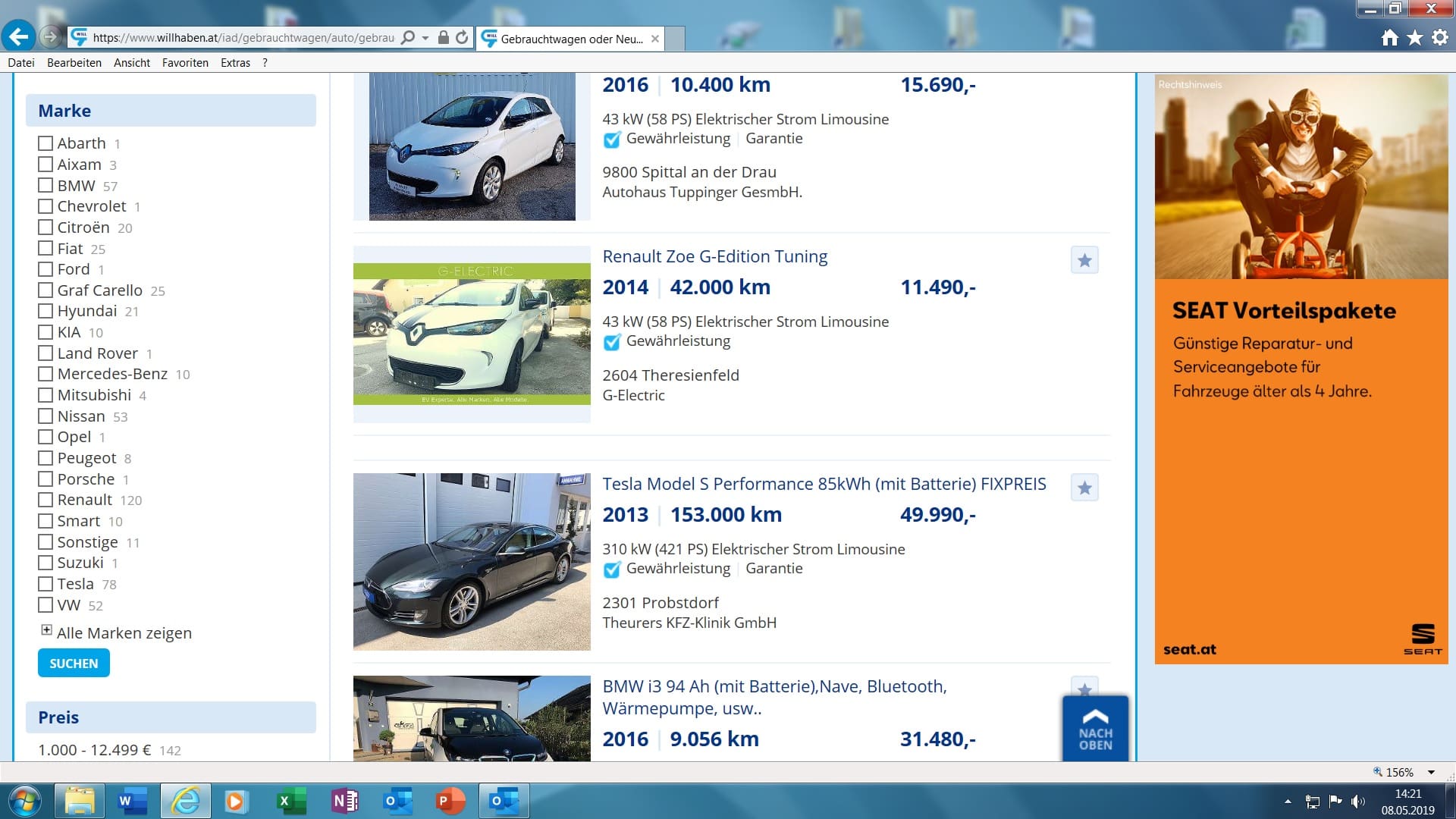Click the Gewährleistung checkmark icon on the Tesla listing

tap(612, 570)
